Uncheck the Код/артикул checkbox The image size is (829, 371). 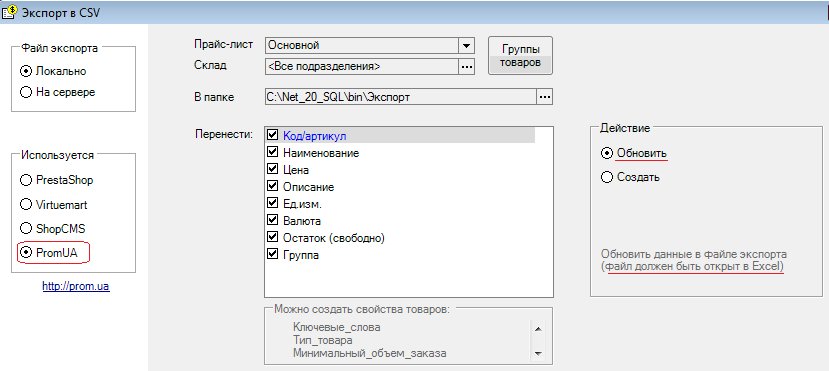[x=273, y=135]
